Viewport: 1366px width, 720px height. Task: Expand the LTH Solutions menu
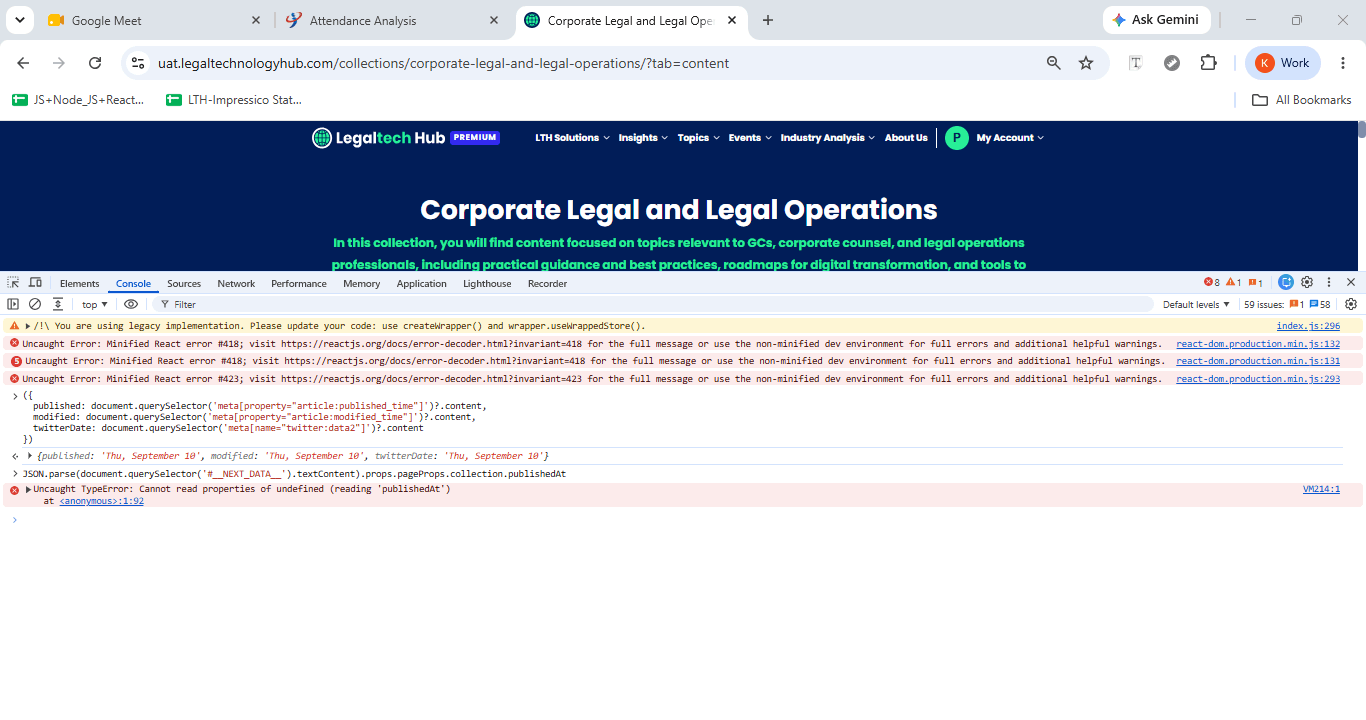[572, 138]
